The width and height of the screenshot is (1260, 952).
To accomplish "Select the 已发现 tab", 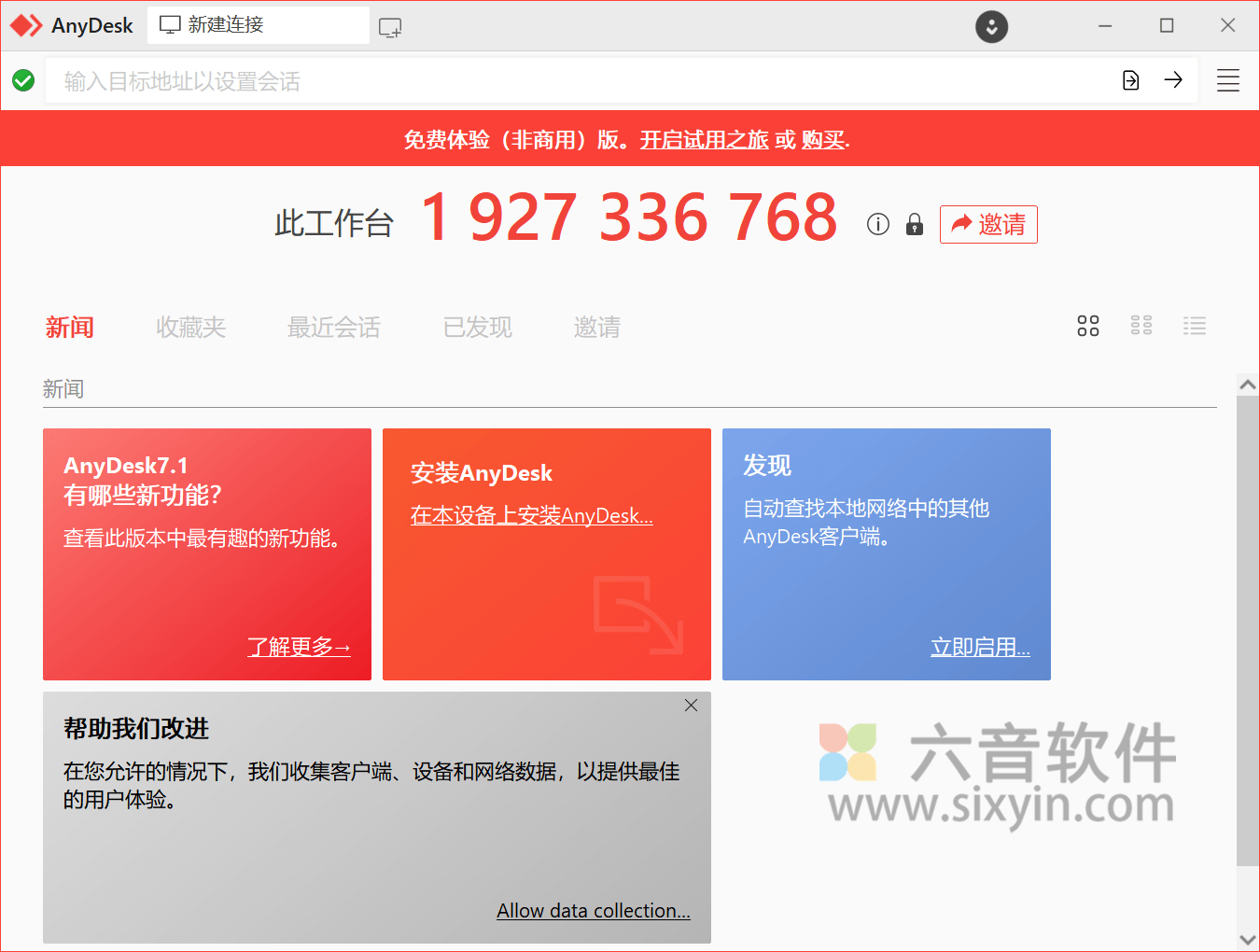I will pos(477,327).
